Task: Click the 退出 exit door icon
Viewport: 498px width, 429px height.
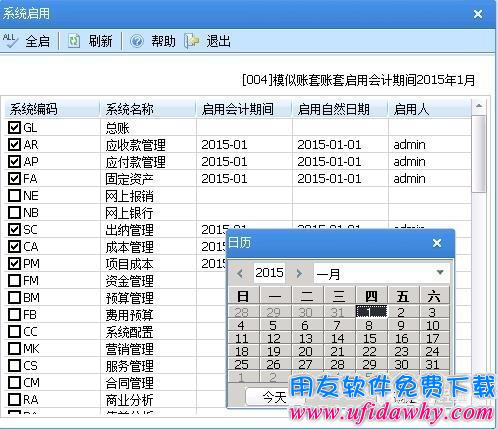Action: (x=192, y=41)
